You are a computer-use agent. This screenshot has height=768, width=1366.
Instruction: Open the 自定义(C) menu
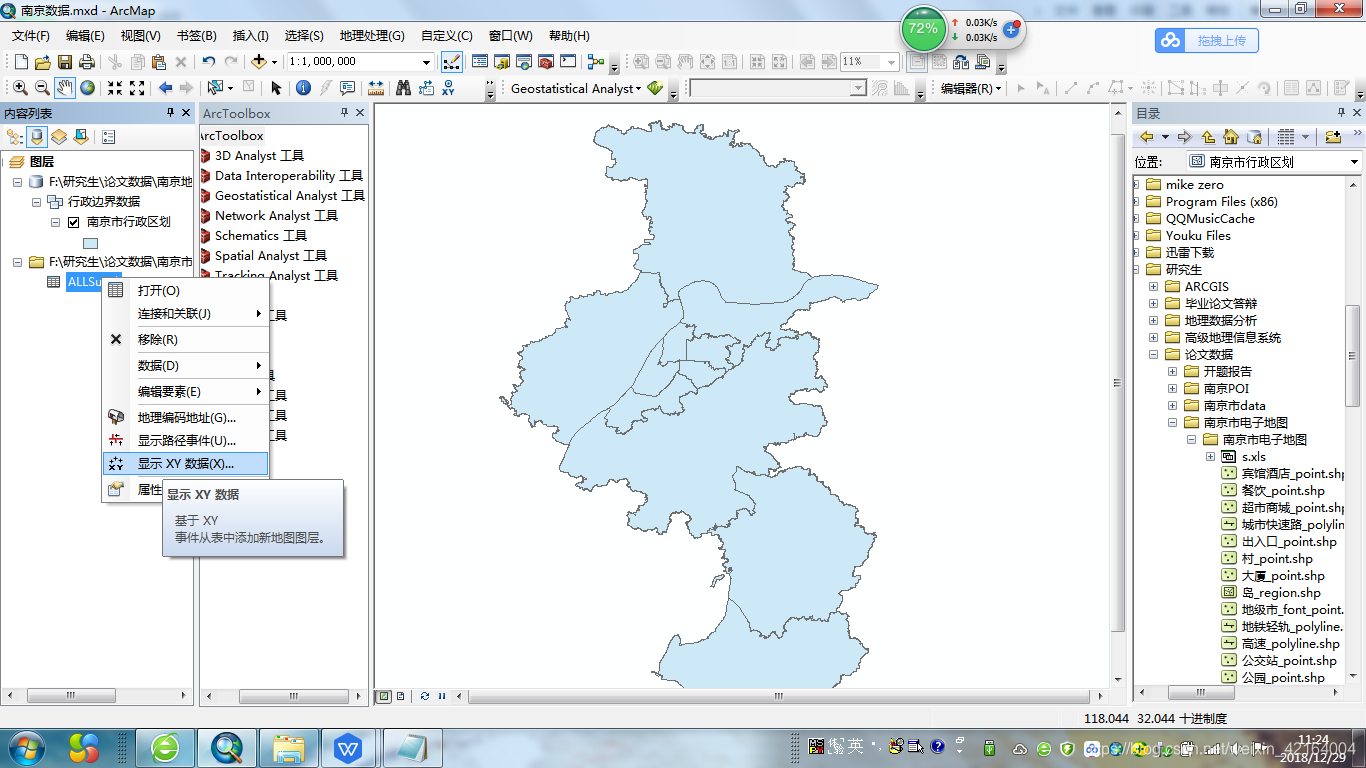pos(446,35)
